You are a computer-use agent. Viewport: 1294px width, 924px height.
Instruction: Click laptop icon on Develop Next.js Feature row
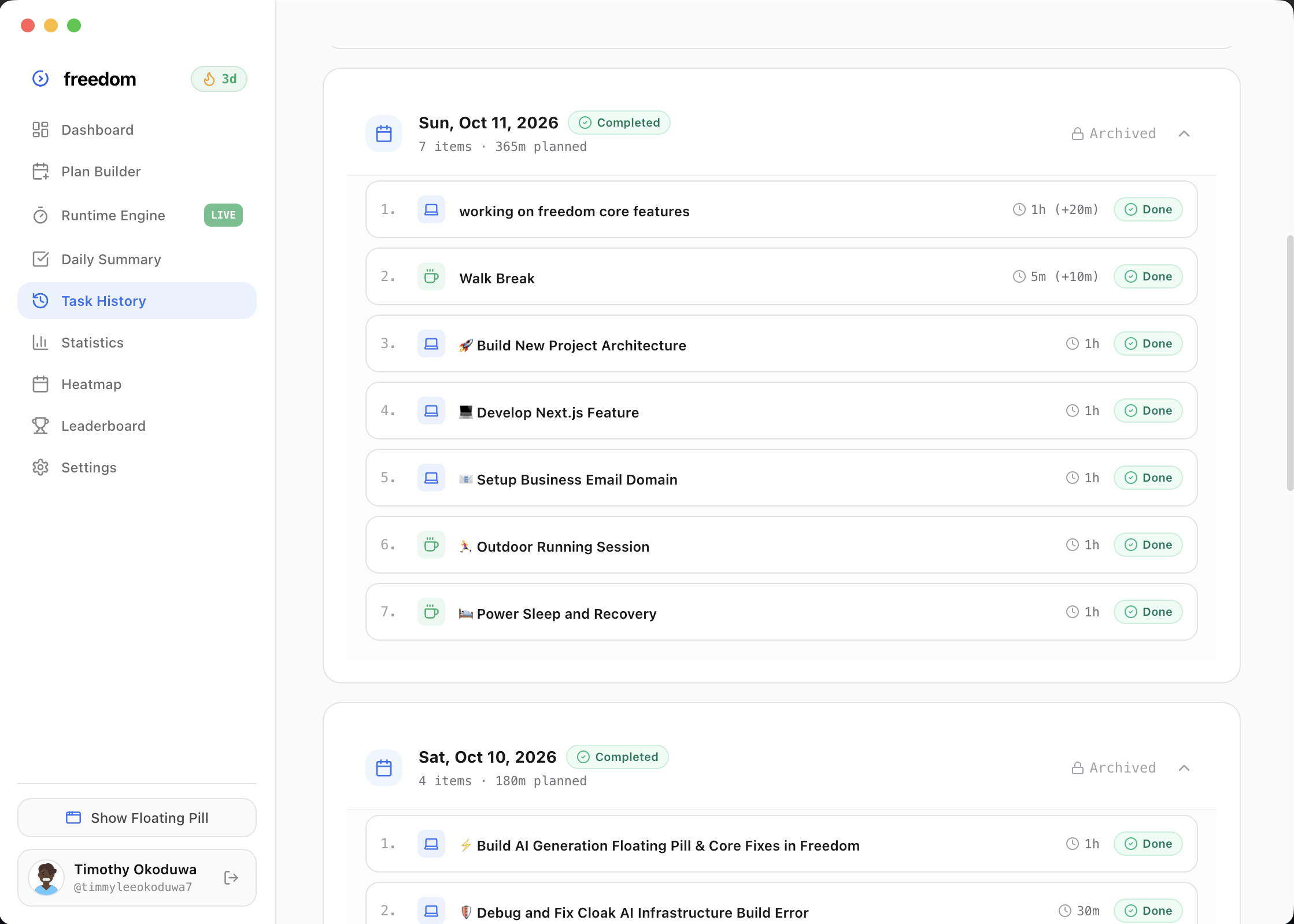pos(431,411)
